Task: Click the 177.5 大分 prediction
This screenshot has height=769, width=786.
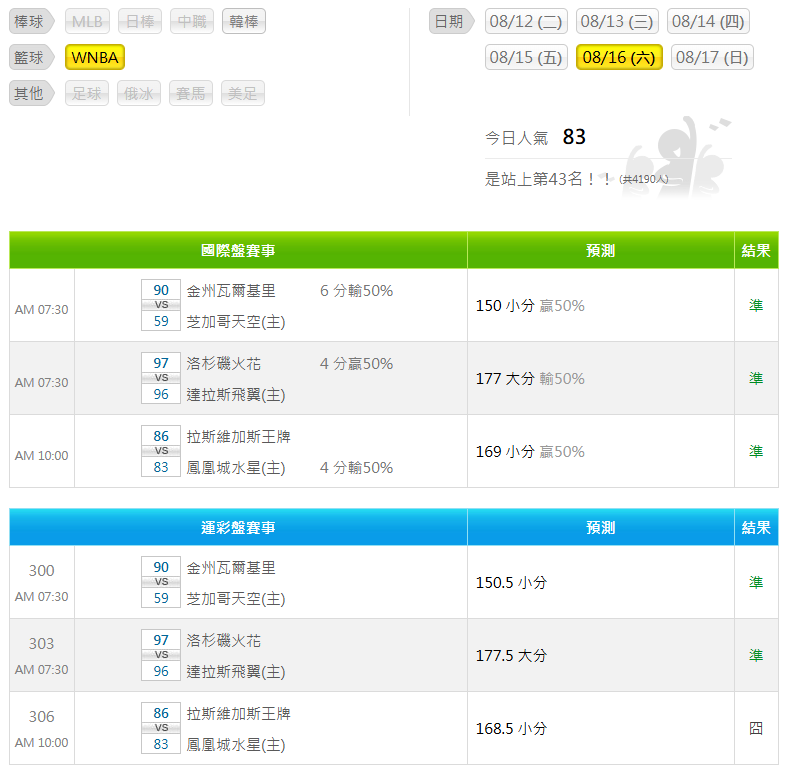Action: [x=511, y=656]
